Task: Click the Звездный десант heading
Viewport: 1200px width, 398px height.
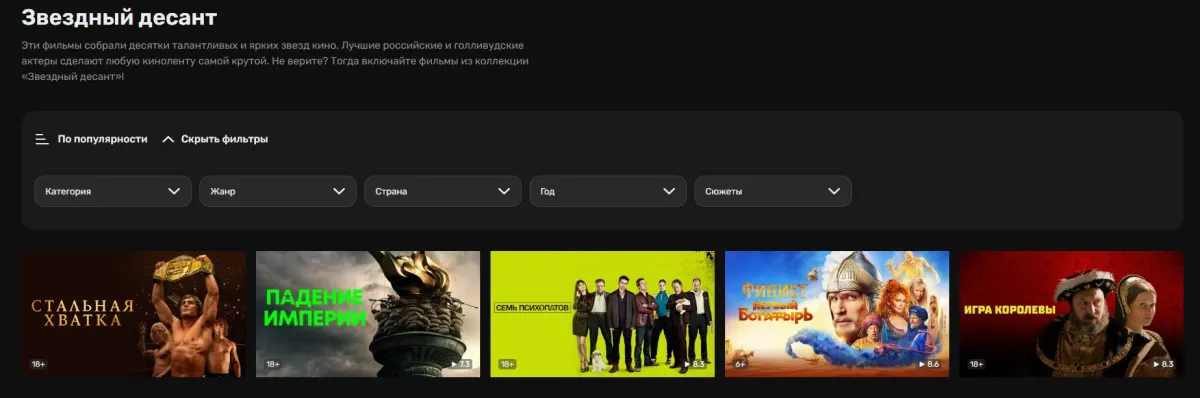Action: click(x=119, y=17)
